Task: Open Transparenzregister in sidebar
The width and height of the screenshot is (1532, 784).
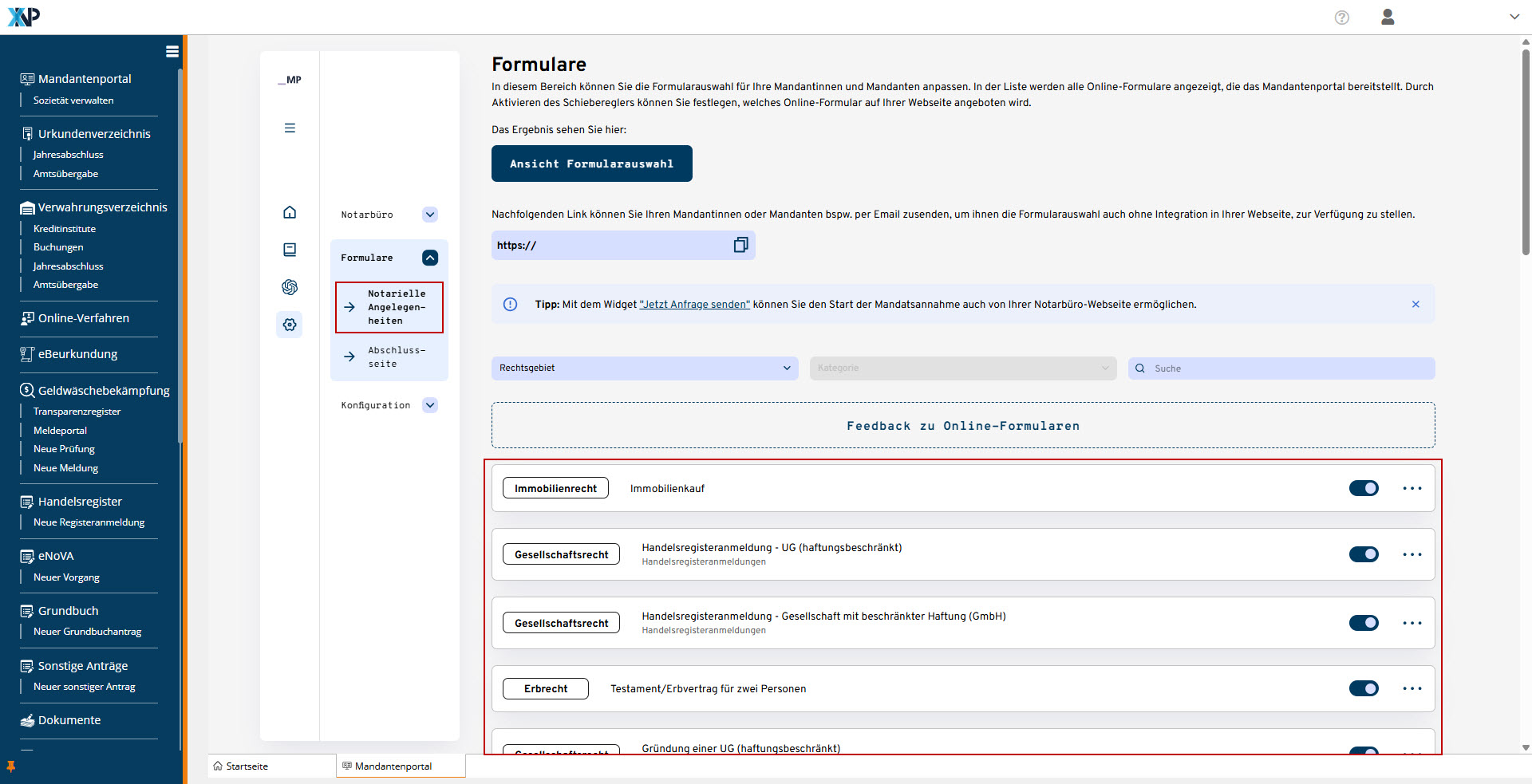Action: pyautogui.click(x=77, y=412)
